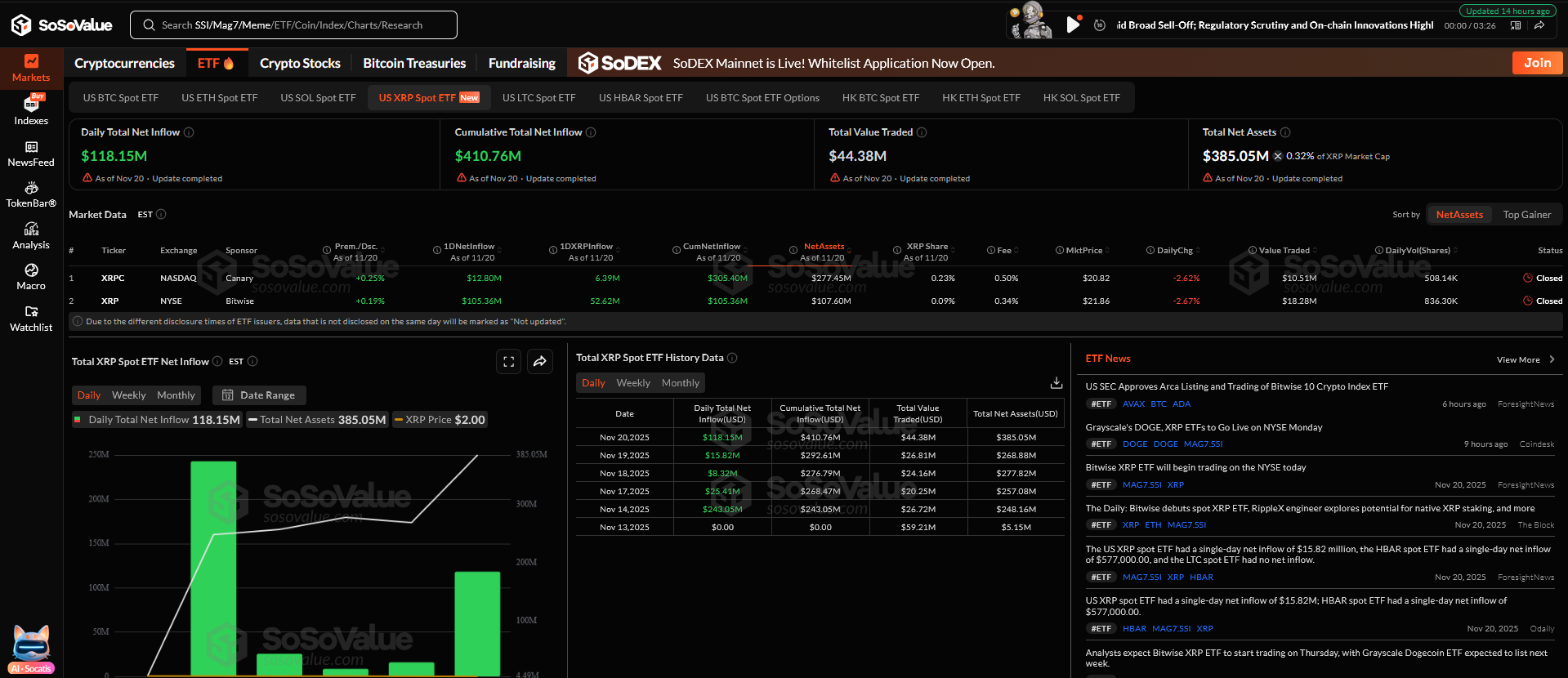Open NewsFeed from the sidebar
The height and width of the screenshot is (678, 1568).
pyautogui.click(x=31, y=154)
